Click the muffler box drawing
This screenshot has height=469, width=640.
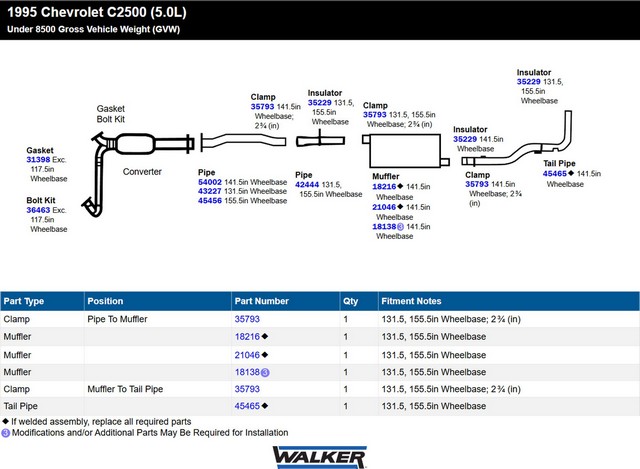click(x=405, y=151)
